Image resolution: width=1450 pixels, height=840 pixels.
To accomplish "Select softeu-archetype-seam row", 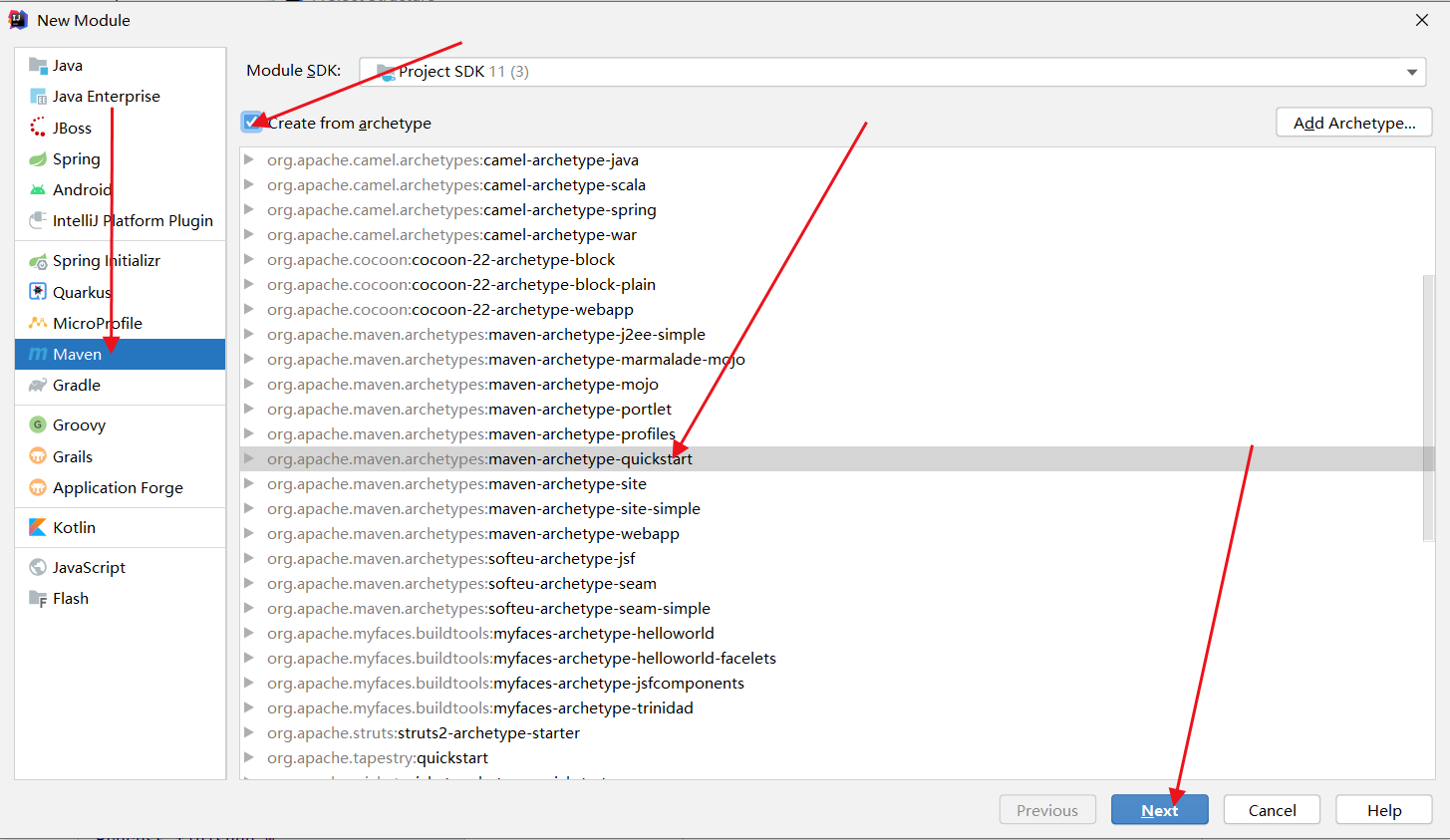I will click(832, 583).
